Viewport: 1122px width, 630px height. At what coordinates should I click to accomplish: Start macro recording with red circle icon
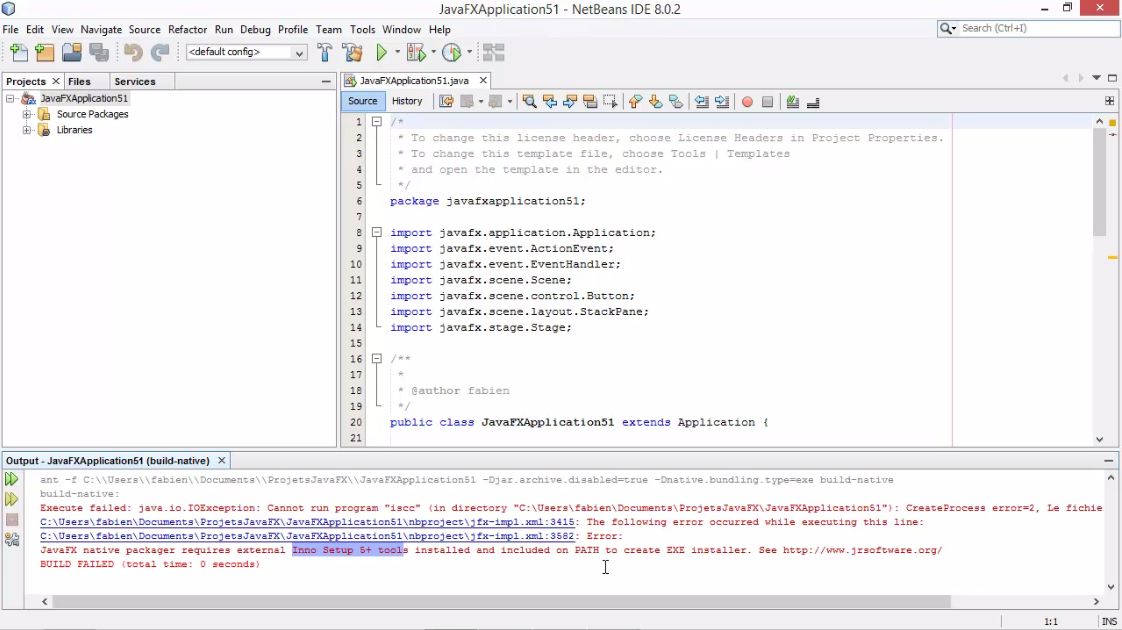pyautogui.click(x=747, y=101)
